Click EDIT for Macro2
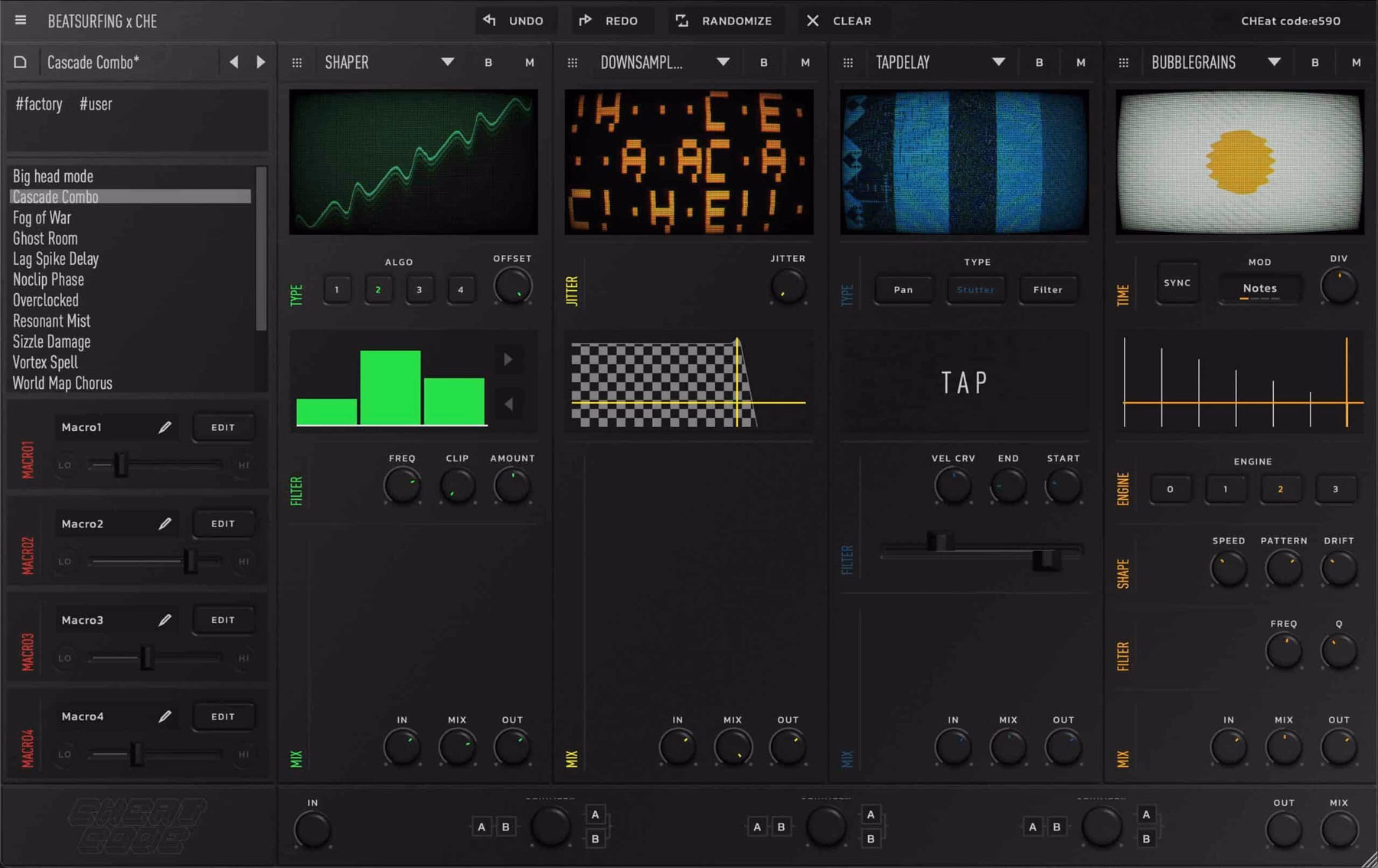This screenshot has width=1378, height=868. [223, 524]
